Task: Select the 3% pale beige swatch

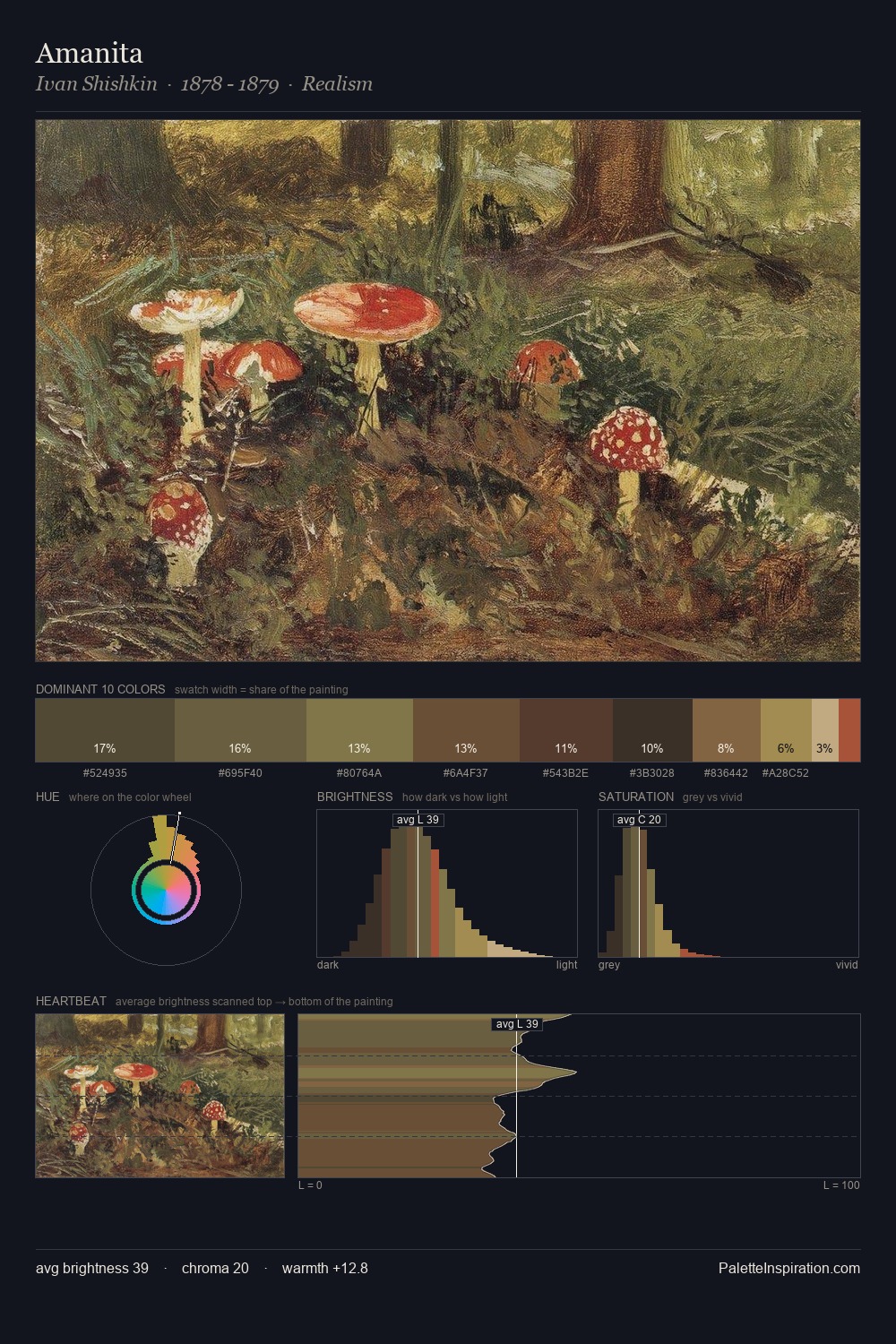Action: (825, 730)
